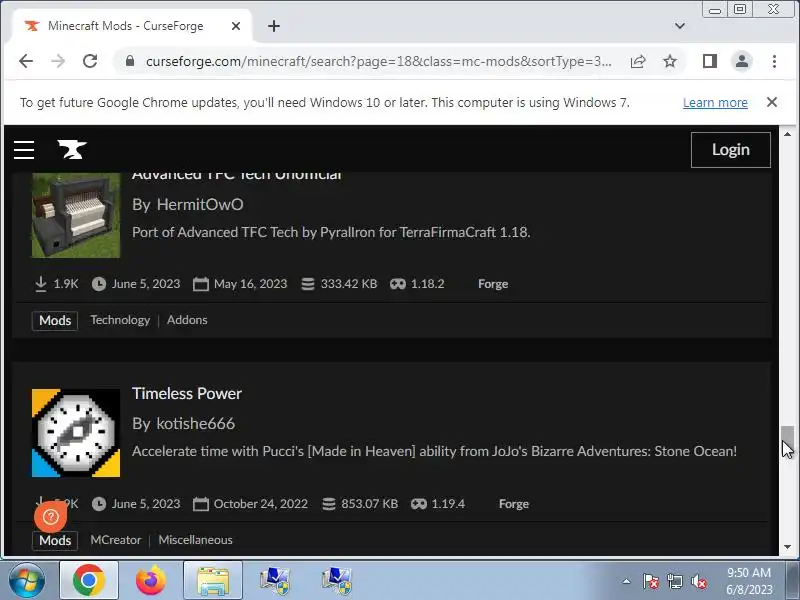Click the Forge label in the 1.19.4 row
800x600 pixels.
pos(514,504)
